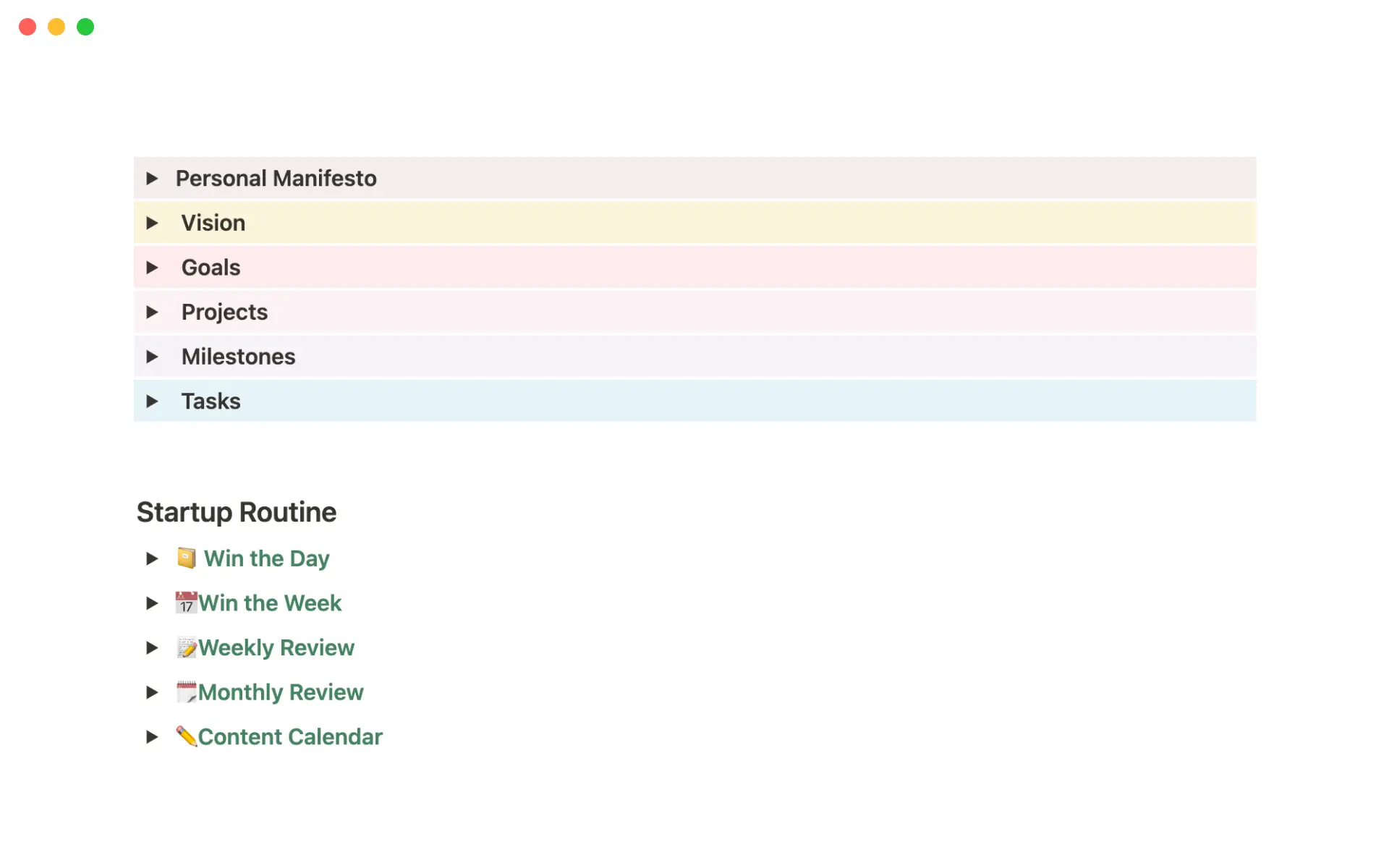Expand the Projects toggle
This screenshot has height=868, width=1389.
pyautogui.click(x=153, y=312)
